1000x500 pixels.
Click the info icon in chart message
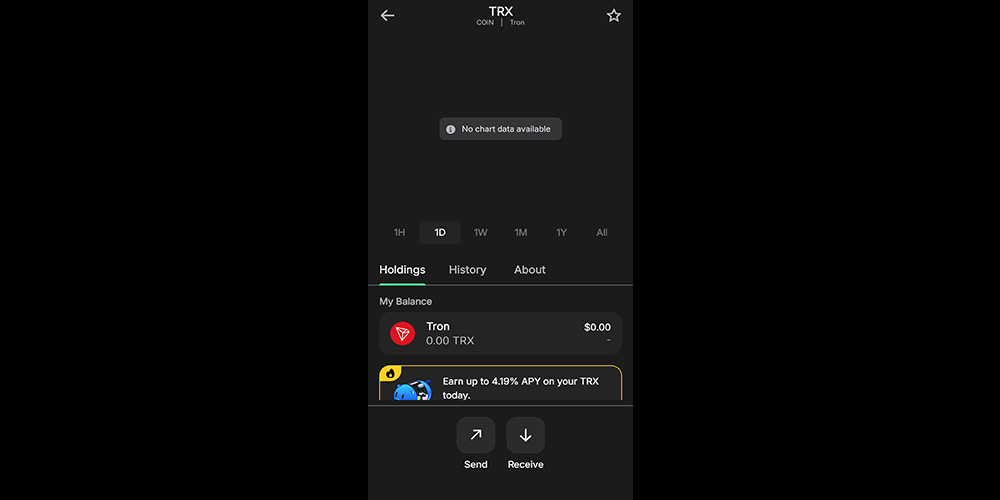tap(450, 129)
